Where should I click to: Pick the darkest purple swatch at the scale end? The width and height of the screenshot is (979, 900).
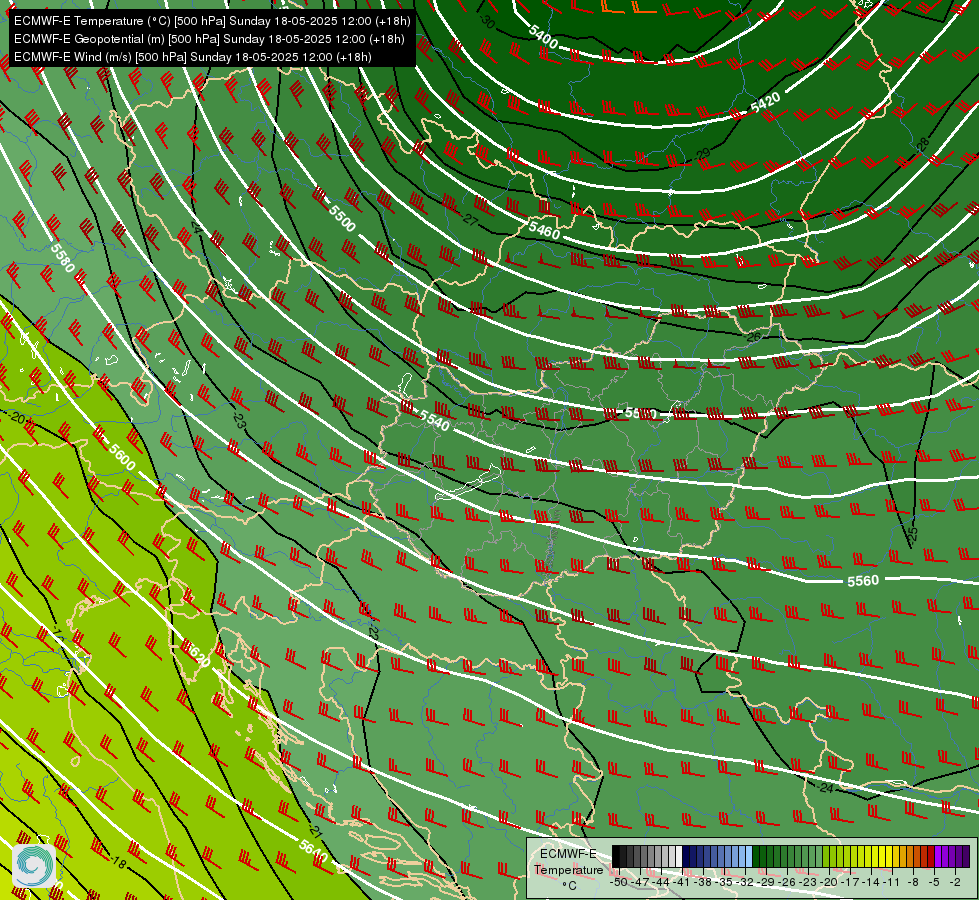coord(966,856)
